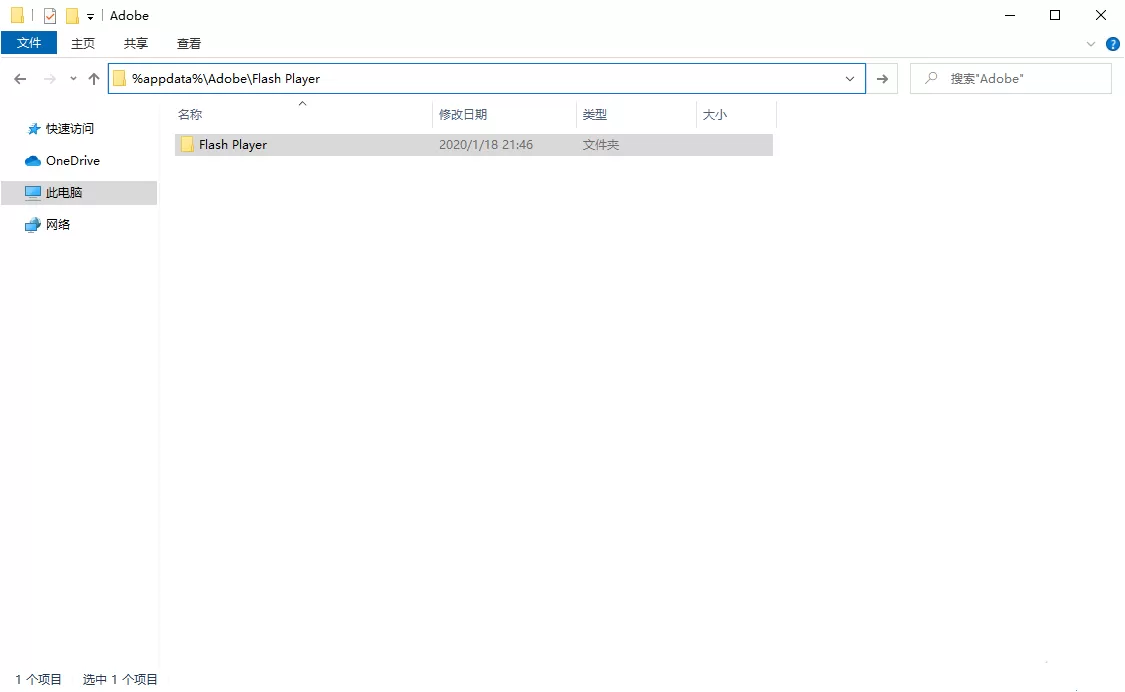Click the 文件夹 type cell
Screen dimensions: 1125x692
click(x=601, y=145)
